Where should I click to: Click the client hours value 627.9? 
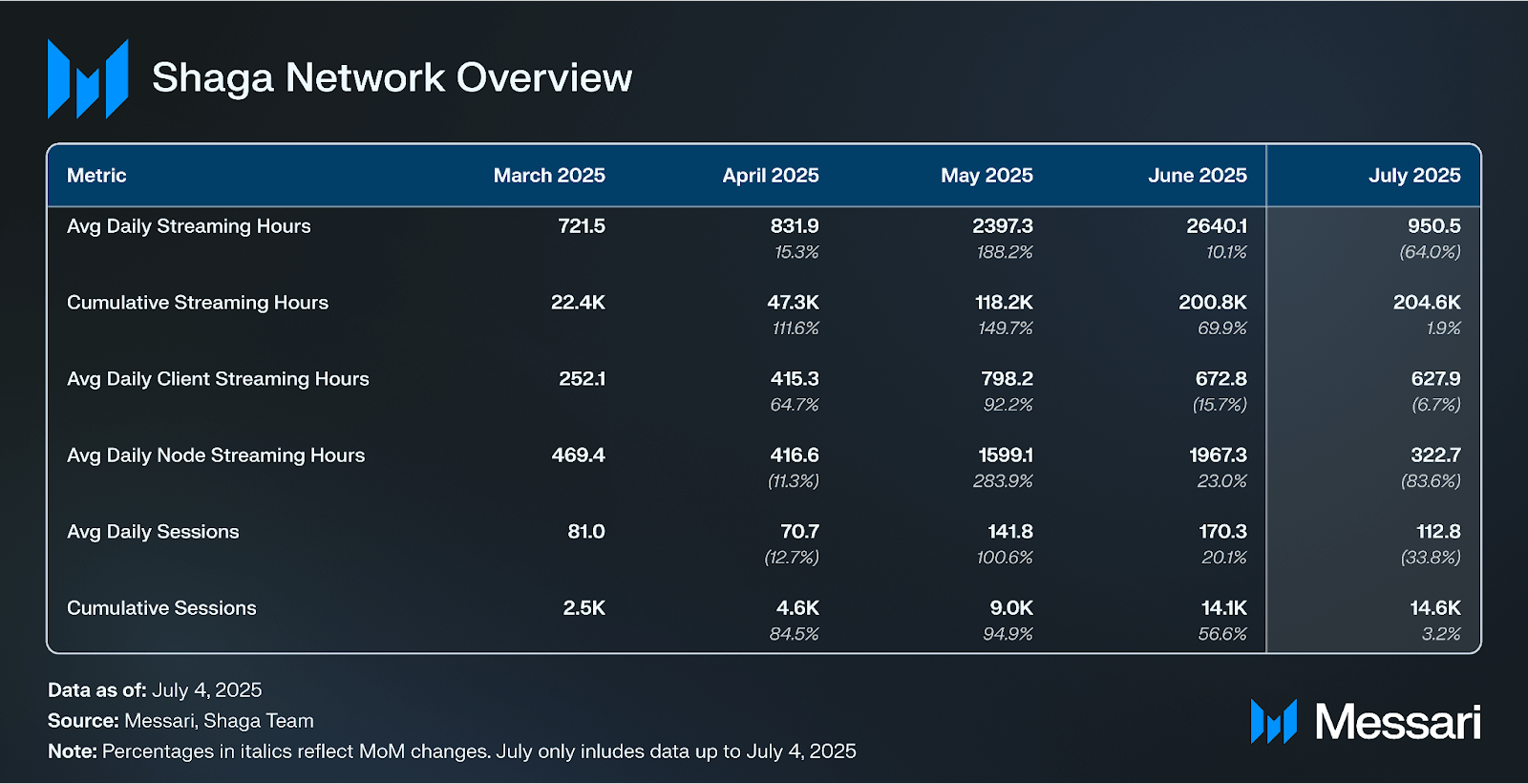pos(1436,379)
